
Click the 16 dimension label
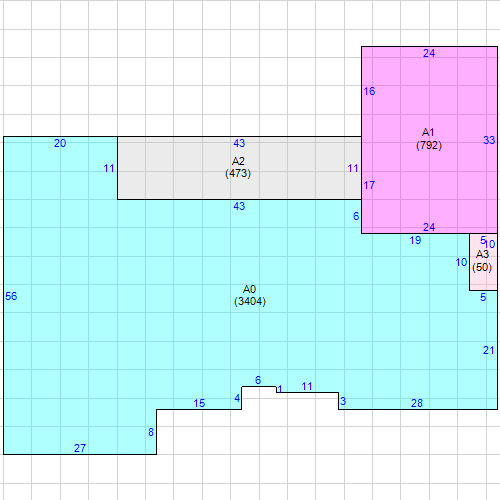(369, 91)
